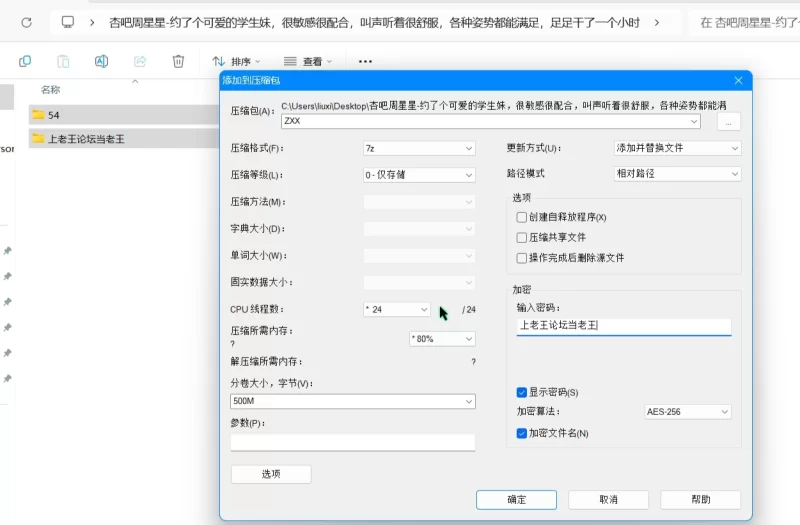The height and width of the screenshot is (525, 800).
Task: Click the rename icon in Explorer toolbar
Action: coord(102,62)
